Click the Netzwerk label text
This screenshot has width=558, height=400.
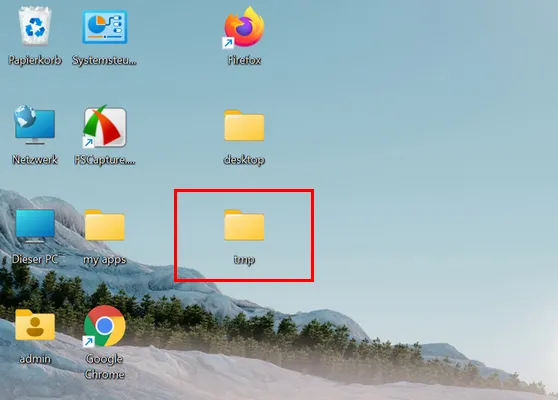pyautogui.click(x=35, y=159)
